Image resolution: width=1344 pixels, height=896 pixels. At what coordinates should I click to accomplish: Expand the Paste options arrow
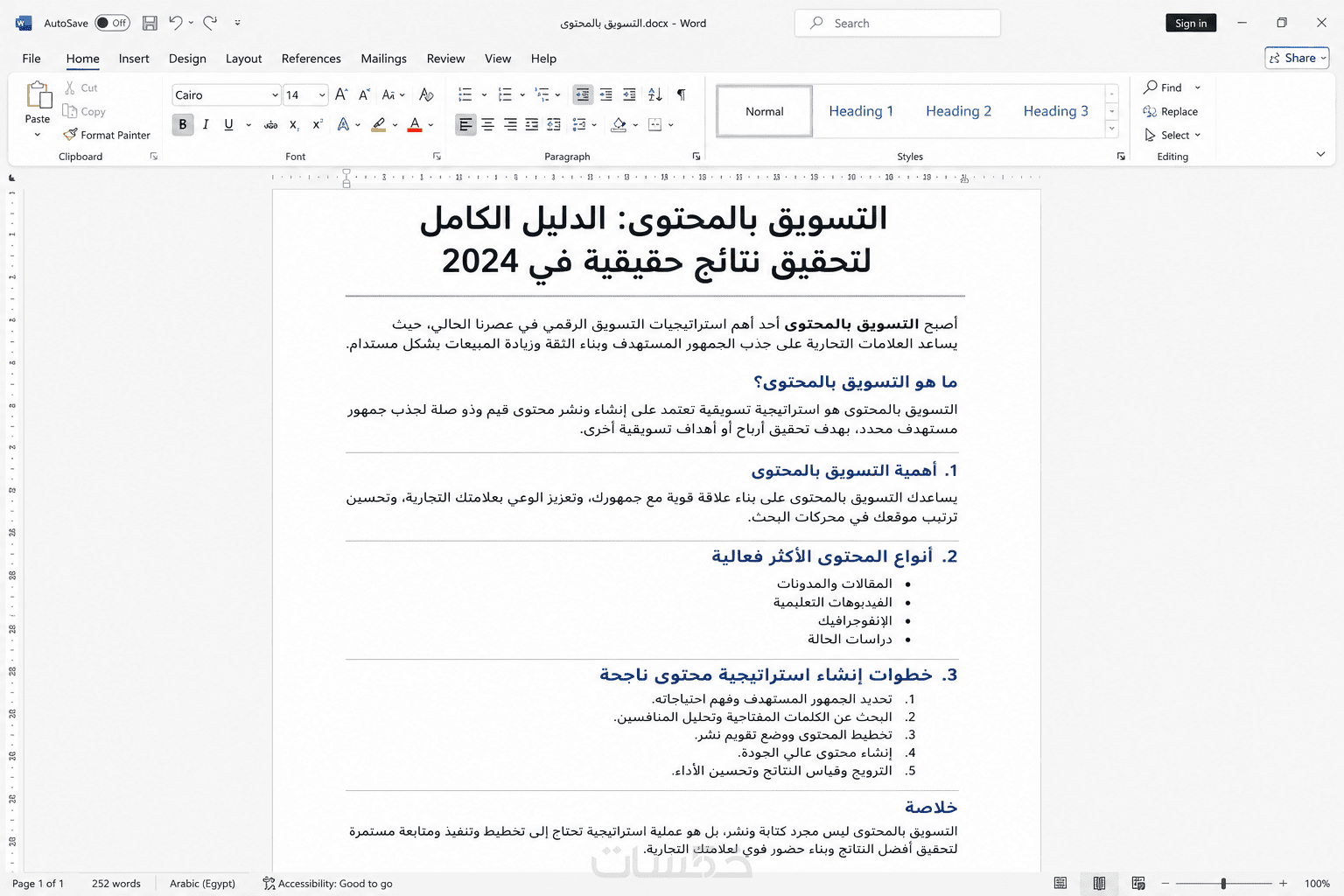point(38,135)
